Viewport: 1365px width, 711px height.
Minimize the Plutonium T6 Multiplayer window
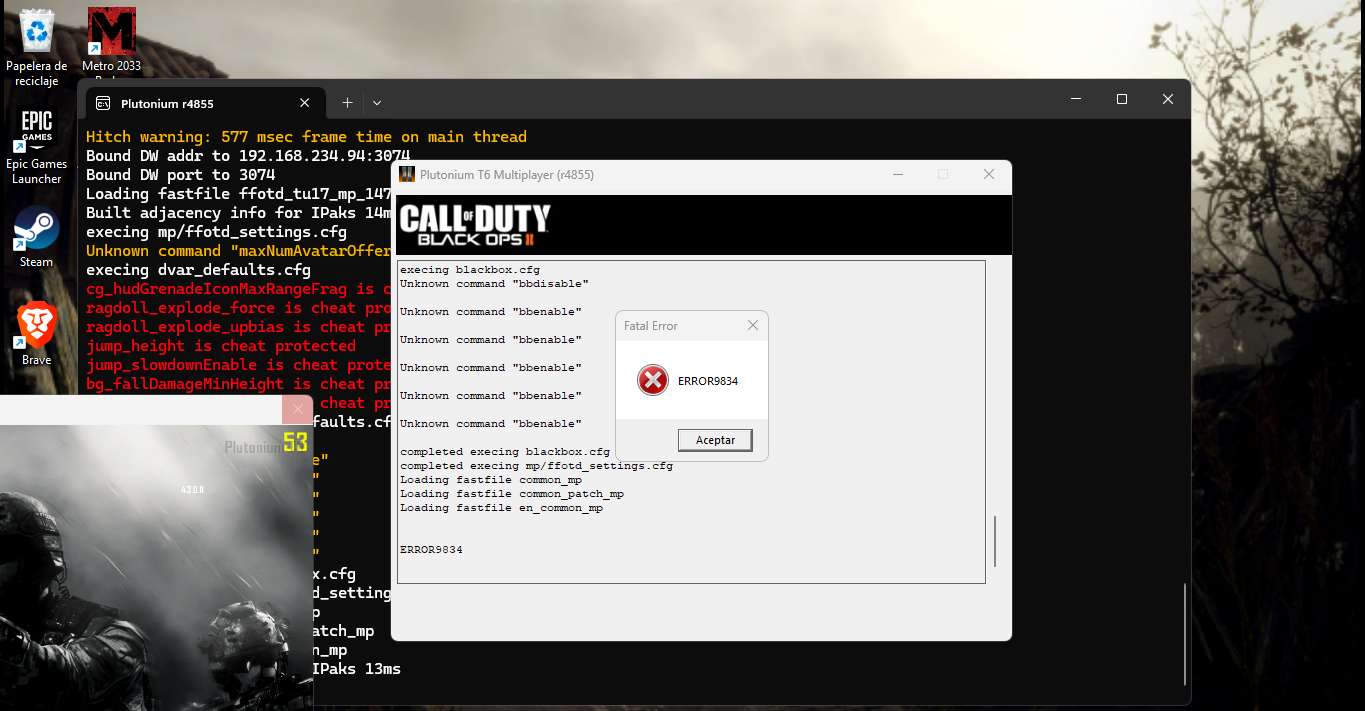click(x=896, y=174)
